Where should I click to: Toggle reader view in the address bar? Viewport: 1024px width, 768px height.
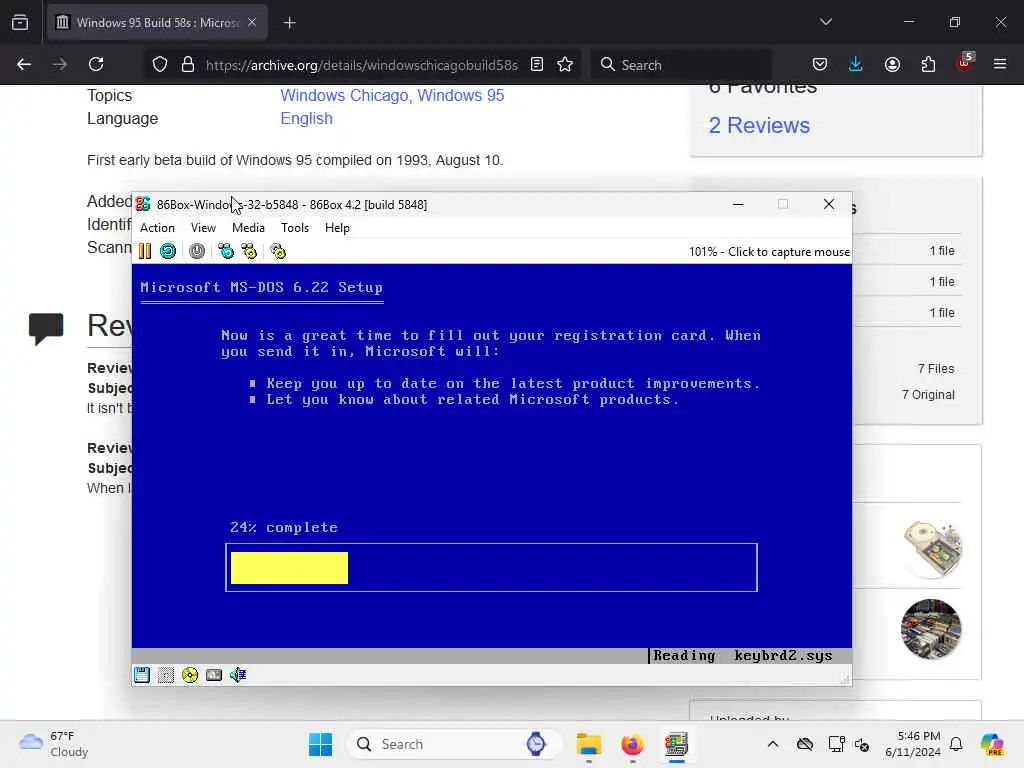tap(537, 64)
